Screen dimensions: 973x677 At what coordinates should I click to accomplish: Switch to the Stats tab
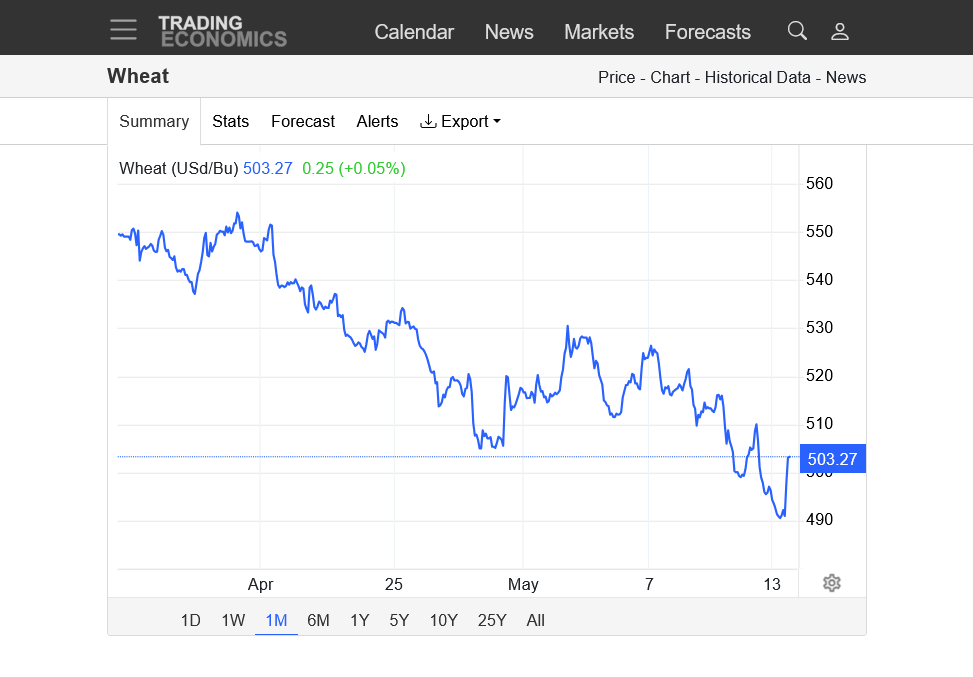tap(230, 121)
